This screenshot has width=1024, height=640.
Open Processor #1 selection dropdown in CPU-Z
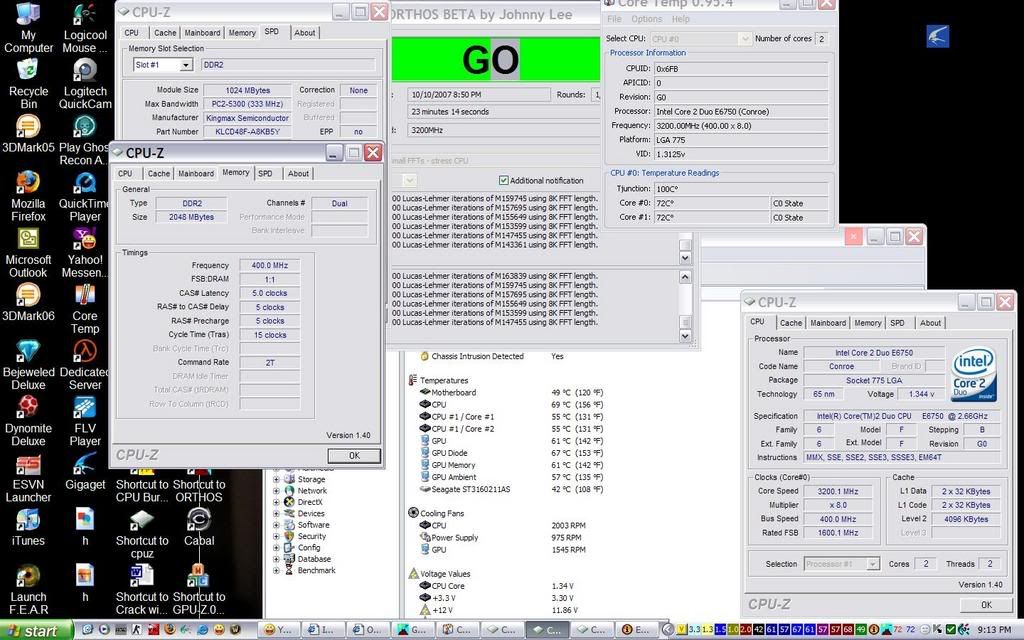[873, 564]
